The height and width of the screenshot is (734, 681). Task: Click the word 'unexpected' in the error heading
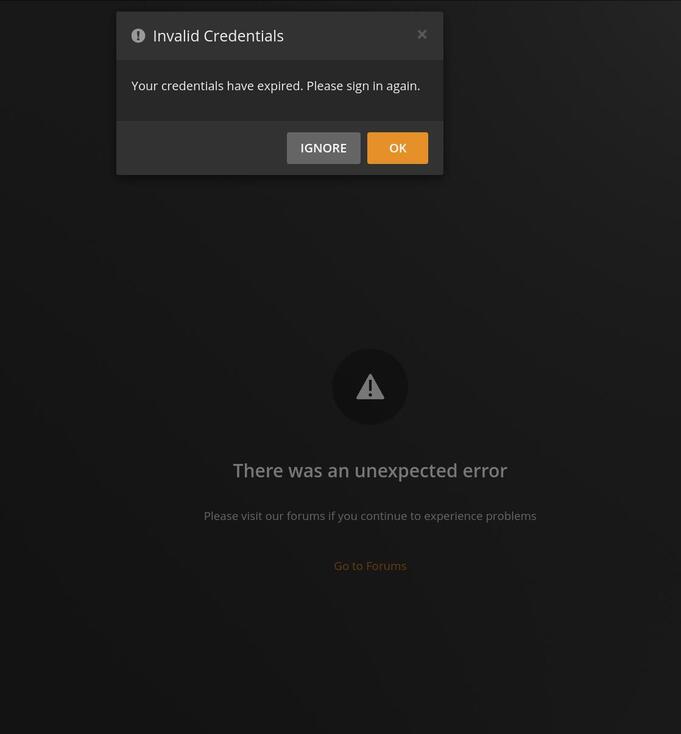pos(406,471)
